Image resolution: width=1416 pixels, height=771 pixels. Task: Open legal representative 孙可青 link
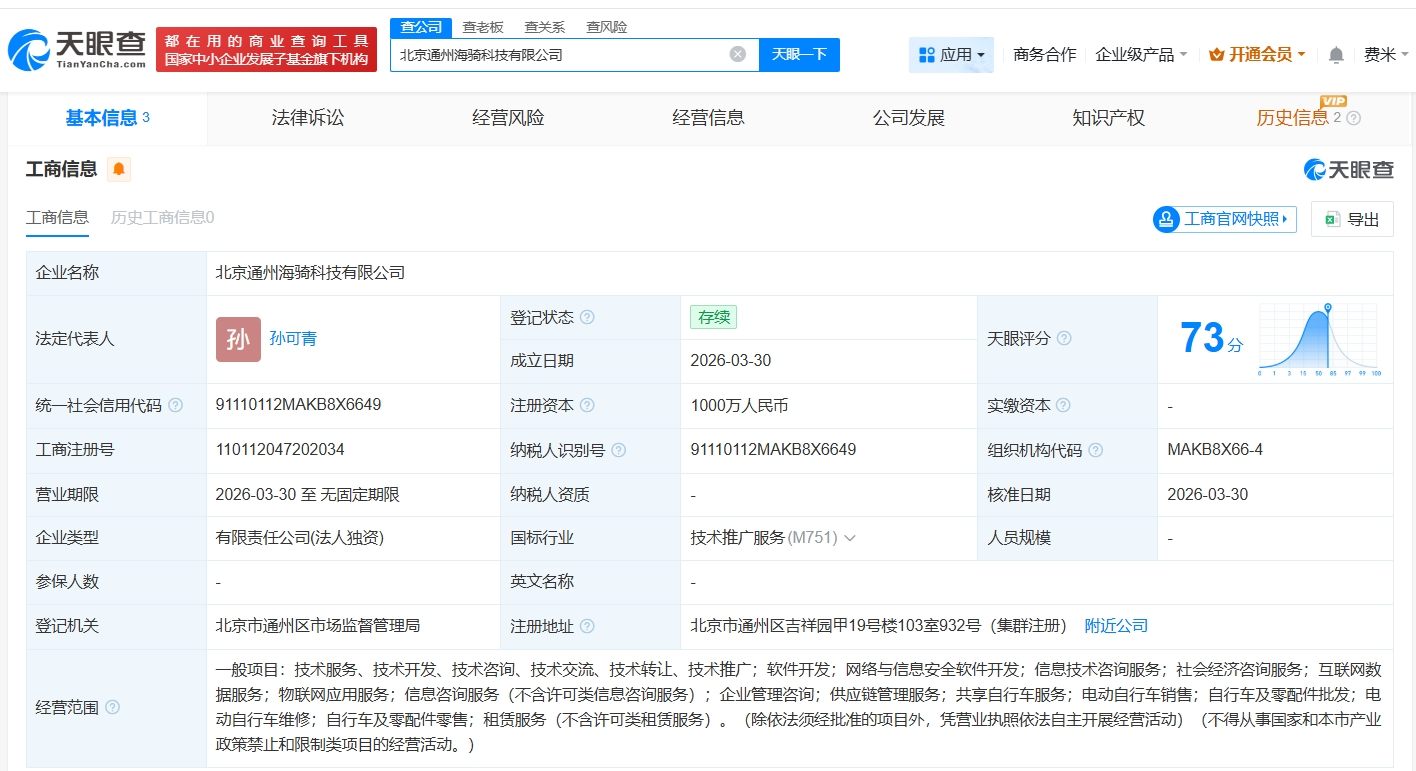pos(293,338)
